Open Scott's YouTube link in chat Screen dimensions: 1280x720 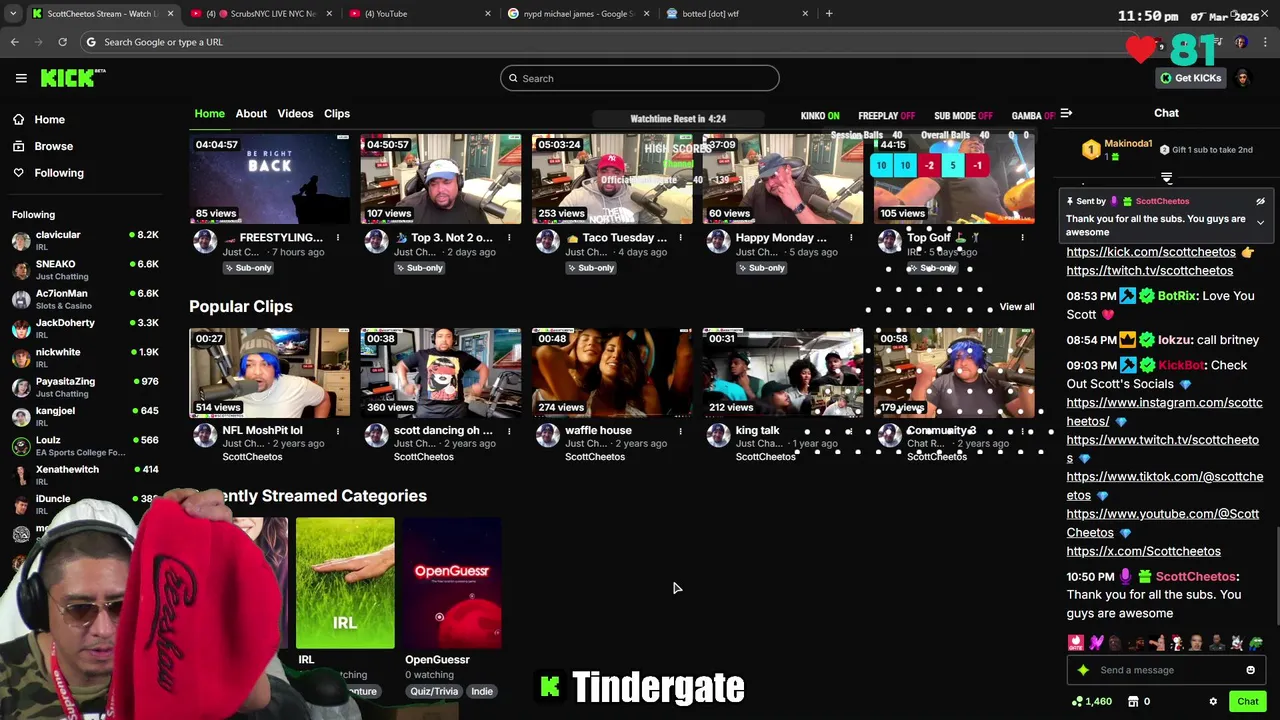coord(1162,523)
